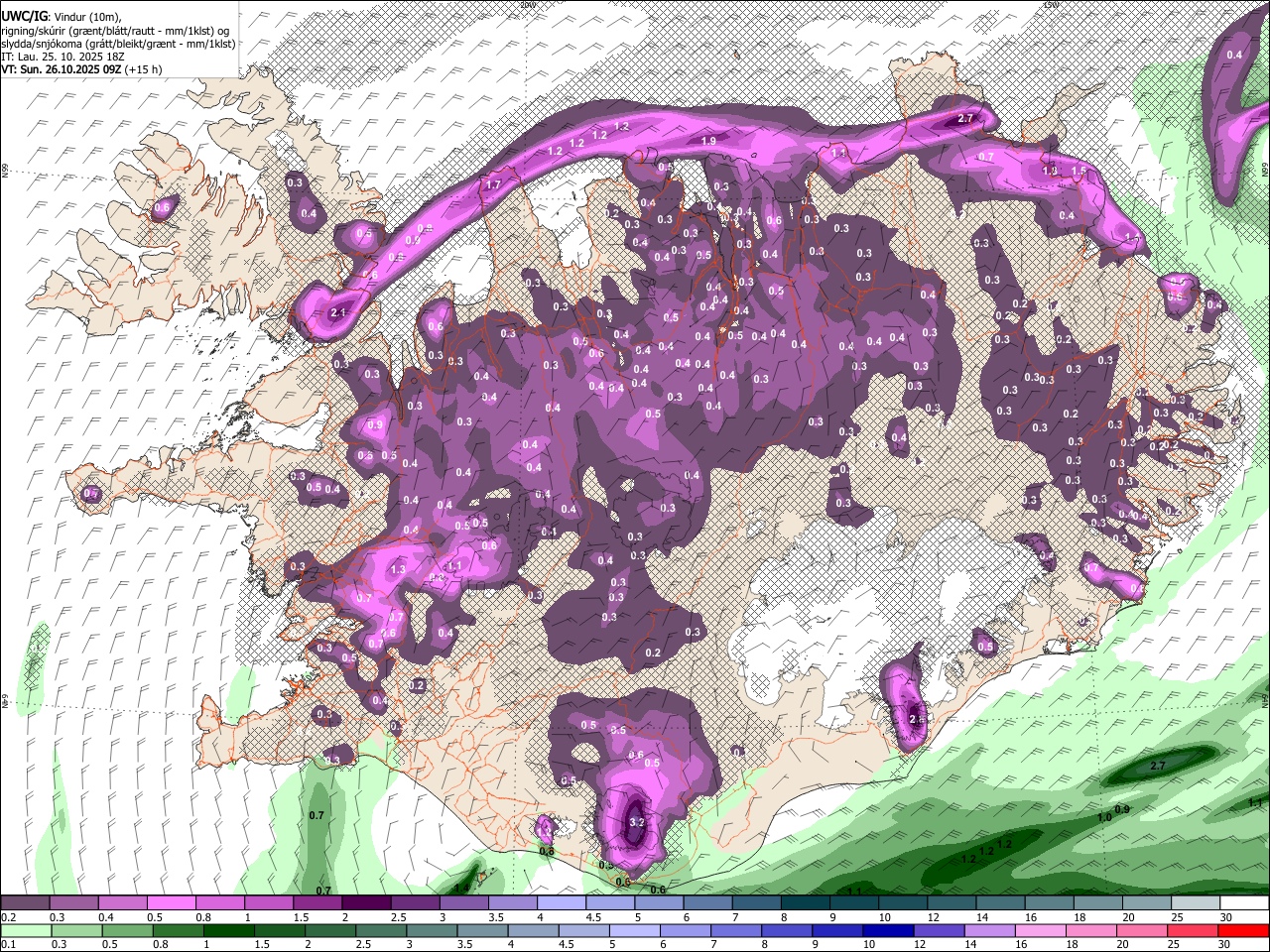1270x952 pixels.
Task: Click the '0.2' label on the snow scale
Action: pyautogui.click(x=9, y=917)
